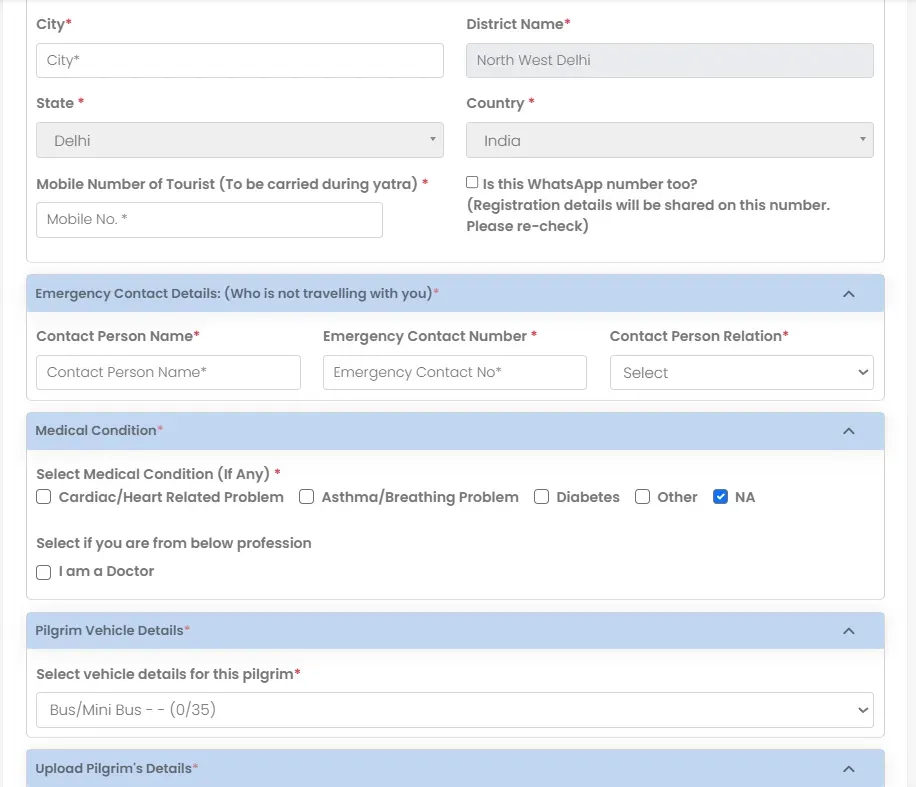Check the I am a Doctor box
The image size is (916, 787).
click(44, 572)
